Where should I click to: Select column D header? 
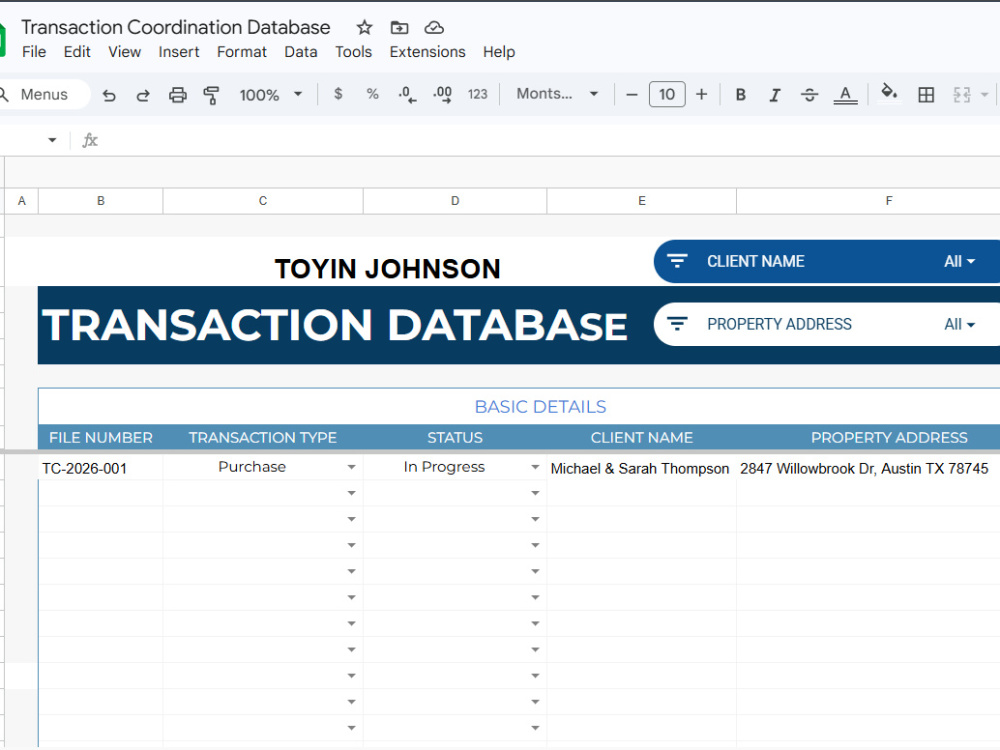455,201
